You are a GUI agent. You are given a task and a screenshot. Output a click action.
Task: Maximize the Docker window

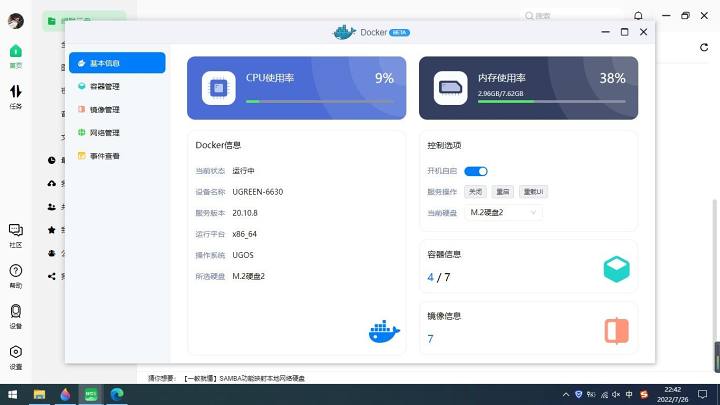(624, 32)
